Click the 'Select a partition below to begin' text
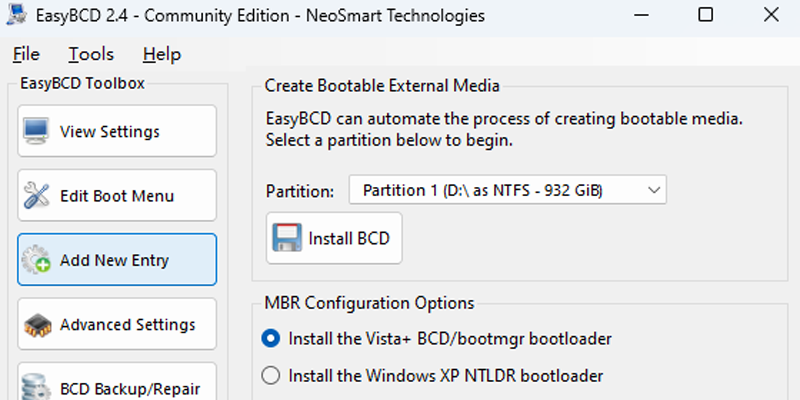The image size is (800, 400). tap(389, 140)
